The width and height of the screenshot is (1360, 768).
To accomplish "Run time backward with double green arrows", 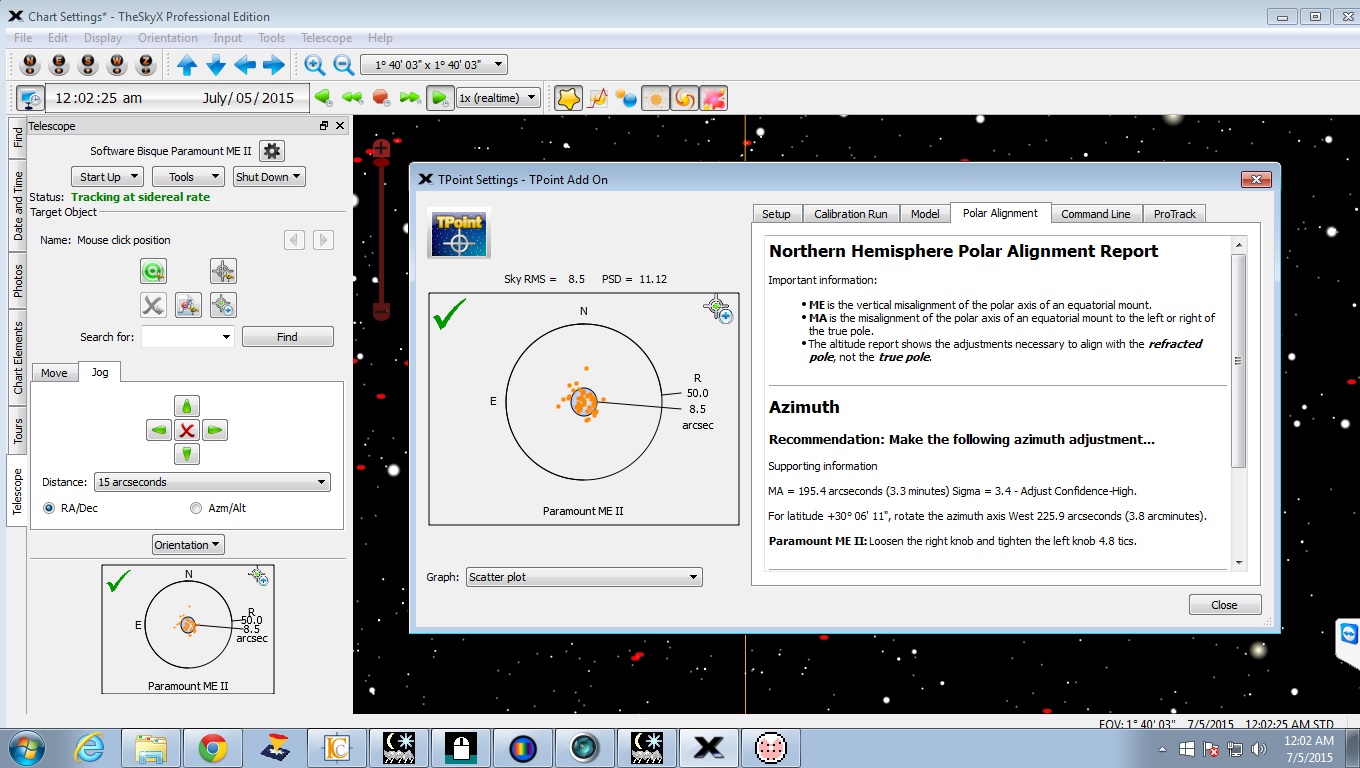I will [x=352, y=98].
